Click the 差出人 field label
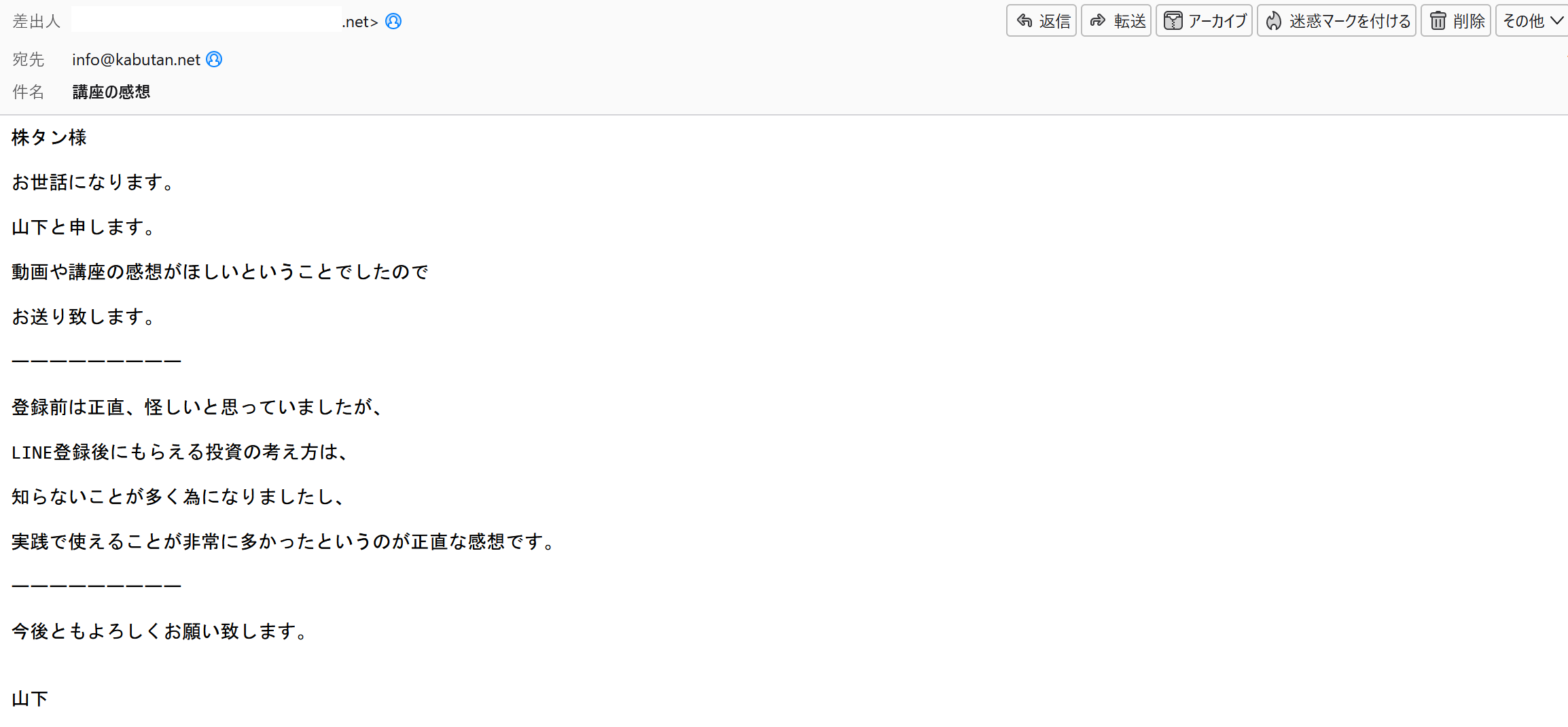1568x727 pixels. [x=37, y=22]
